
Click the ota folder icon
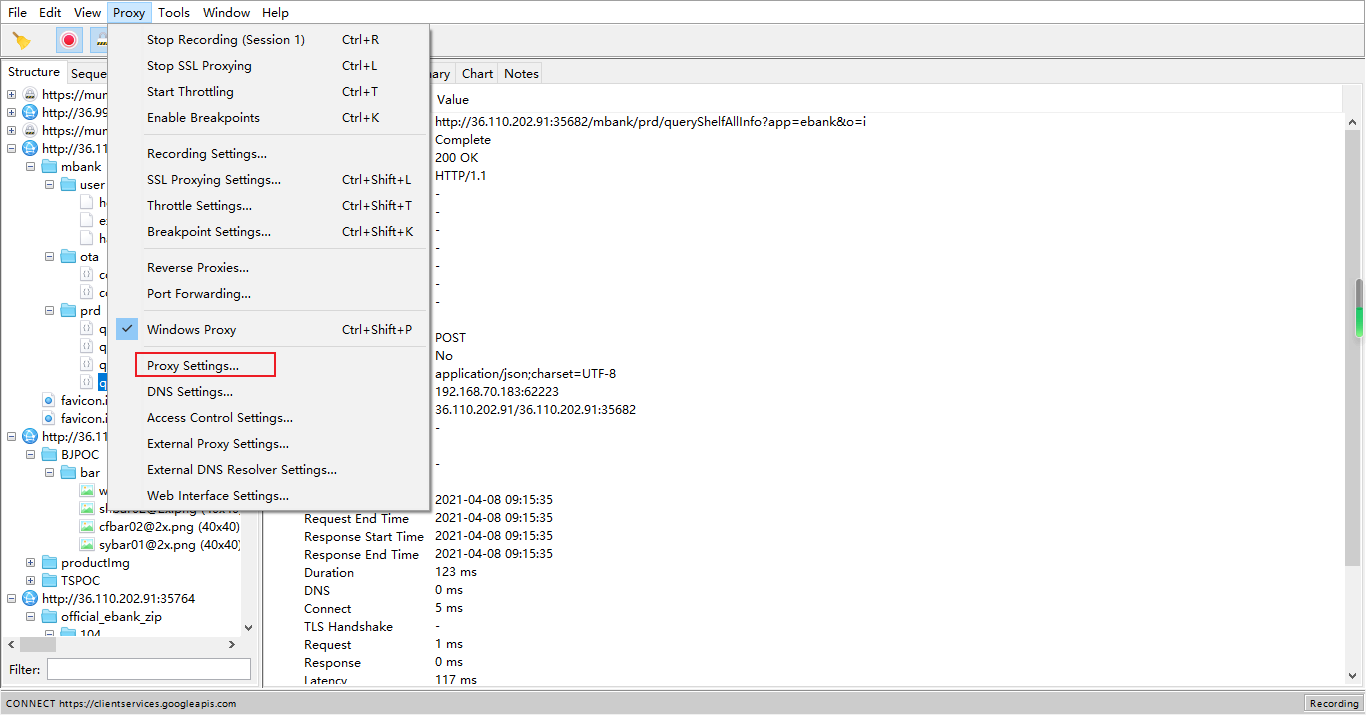pyautogui.click(x=68, y=257)
